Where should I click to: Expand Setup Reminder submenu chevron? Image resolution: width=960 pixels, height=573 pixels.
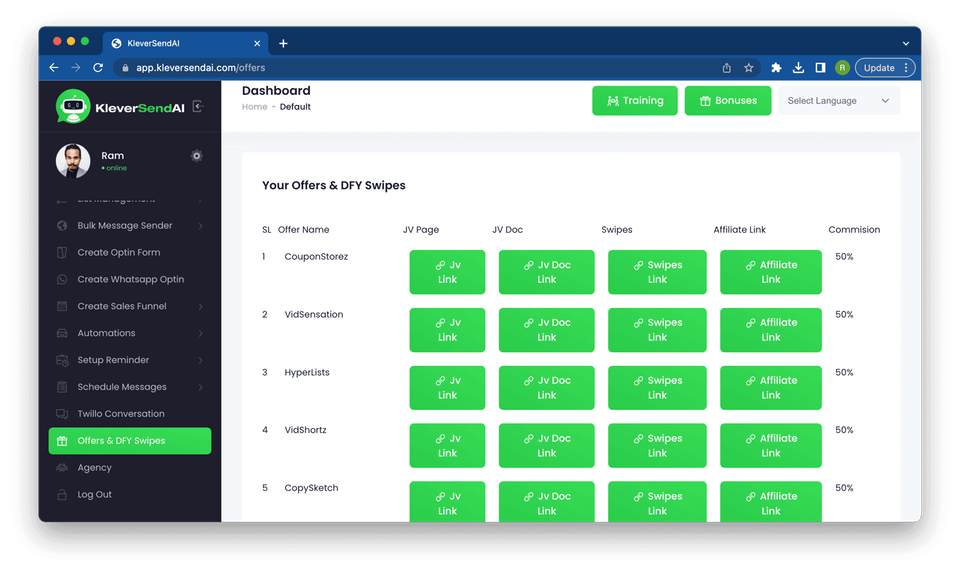tap(201, 361)
